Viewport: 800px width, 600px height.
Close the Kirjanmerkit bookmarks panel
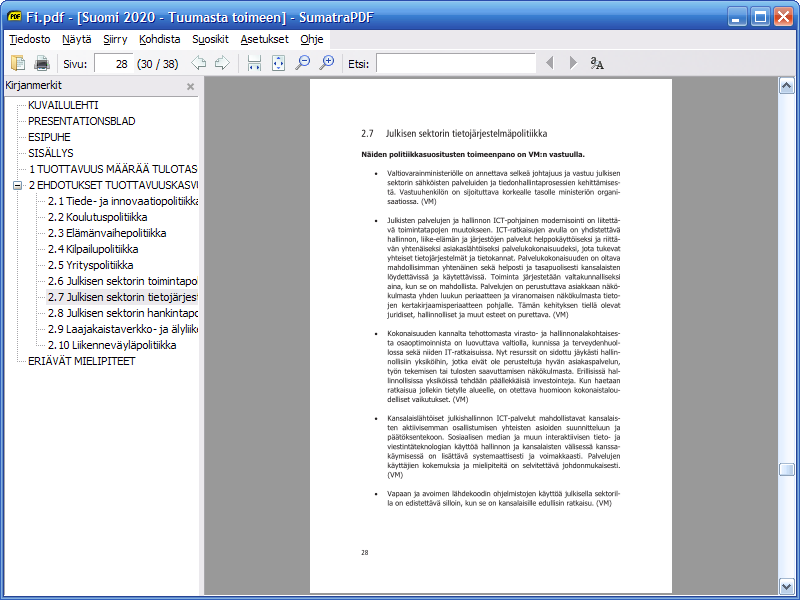190,87
